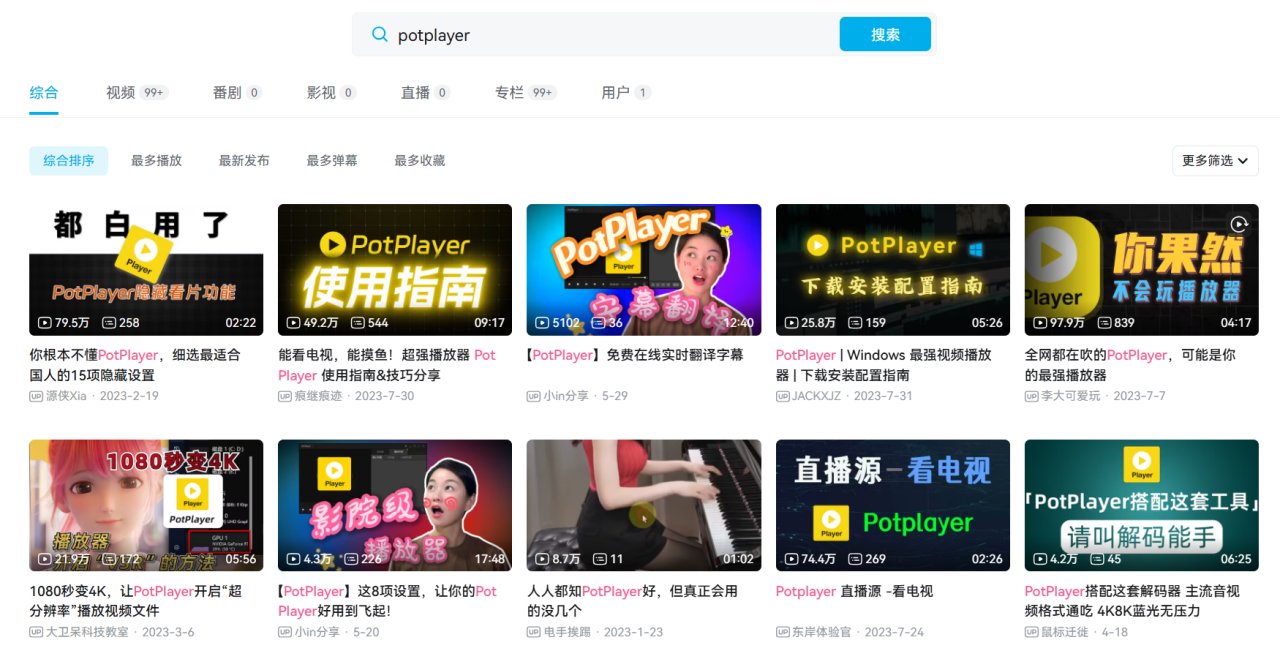Click play count icon showing 74.4万
Image resolution: width=1280 pixels, height=659 pixels.
point(791,559)
